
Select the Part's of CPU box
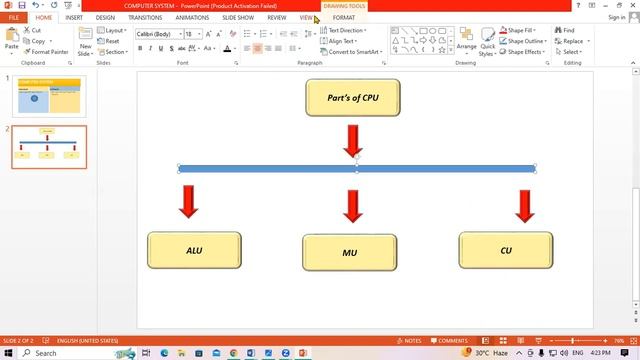353,98
